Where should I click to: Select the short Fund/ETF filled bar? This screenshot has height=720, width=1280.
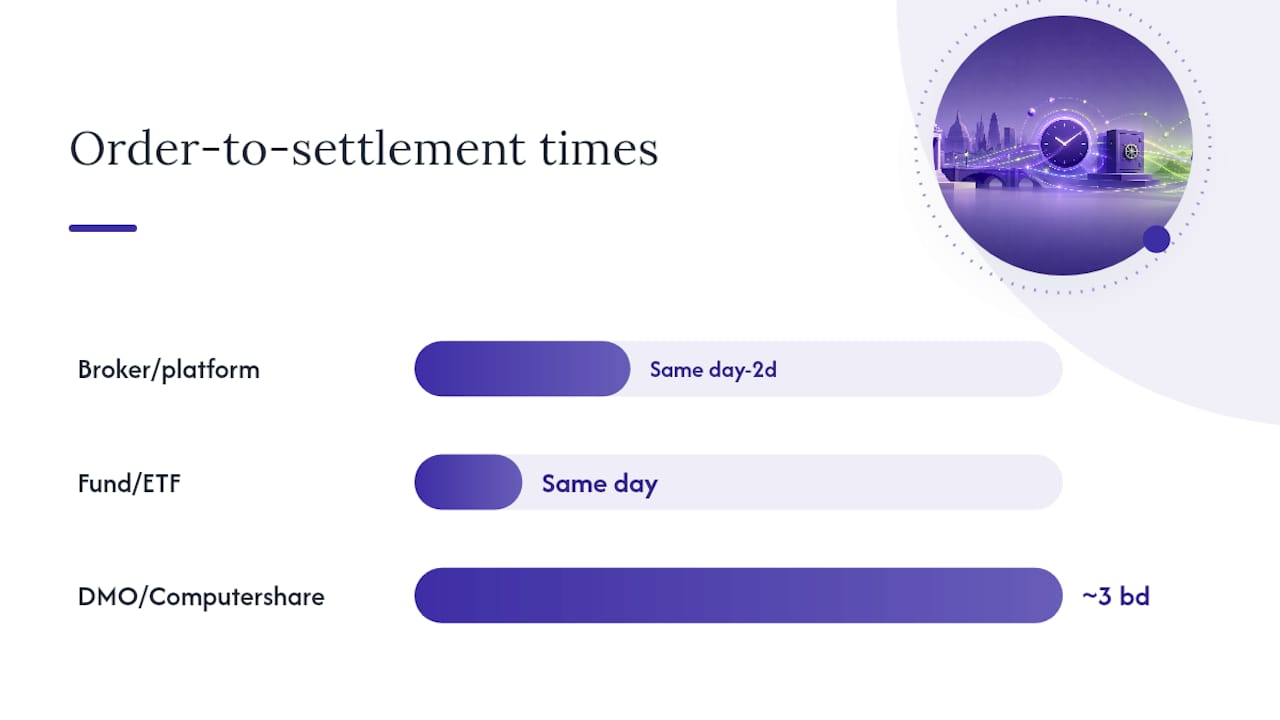tap(468, 482)
